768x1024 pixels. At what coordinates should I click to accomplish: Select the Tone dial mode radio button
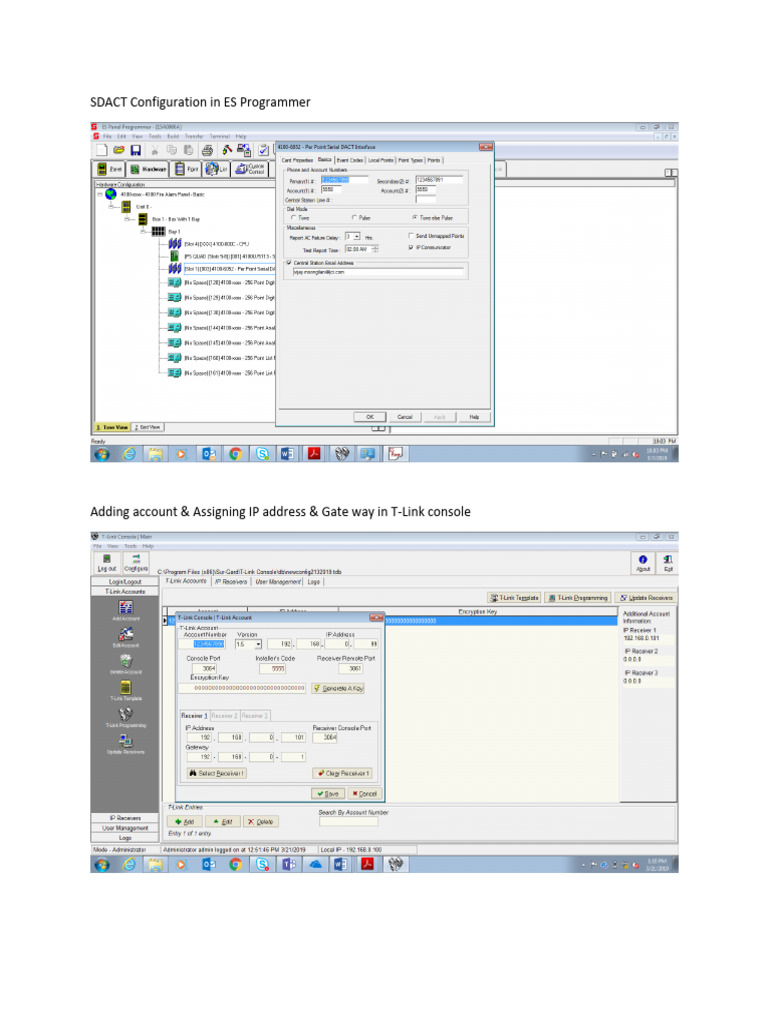[x=293, y=217]
